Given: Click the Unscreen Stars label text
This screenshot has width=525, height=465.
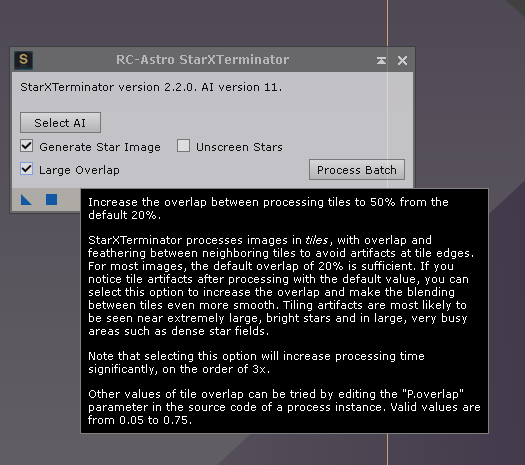Looking at the screenshot, I should click(239, 147).
